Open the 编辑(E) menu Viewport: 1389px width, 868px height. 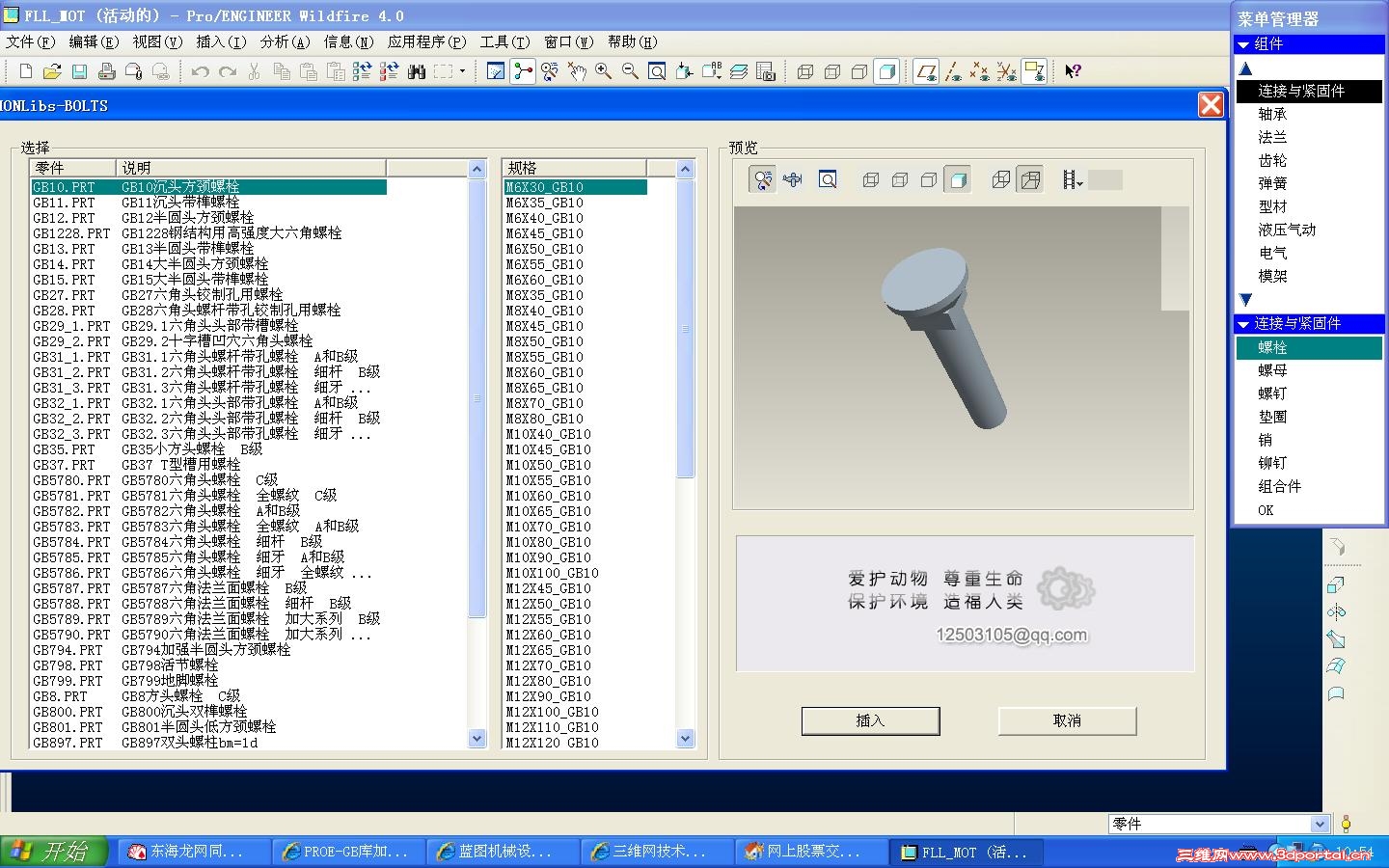pyautogui.click(x=94, y=41)
